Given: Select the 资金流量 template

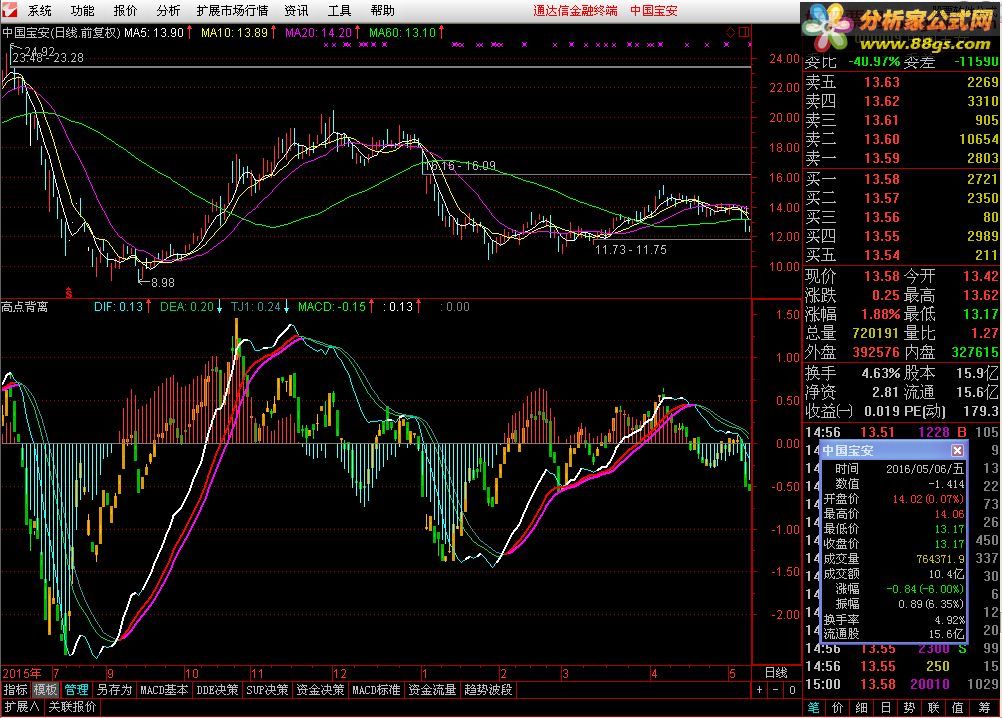Looking at the screenshot, I should click(432, 690).
